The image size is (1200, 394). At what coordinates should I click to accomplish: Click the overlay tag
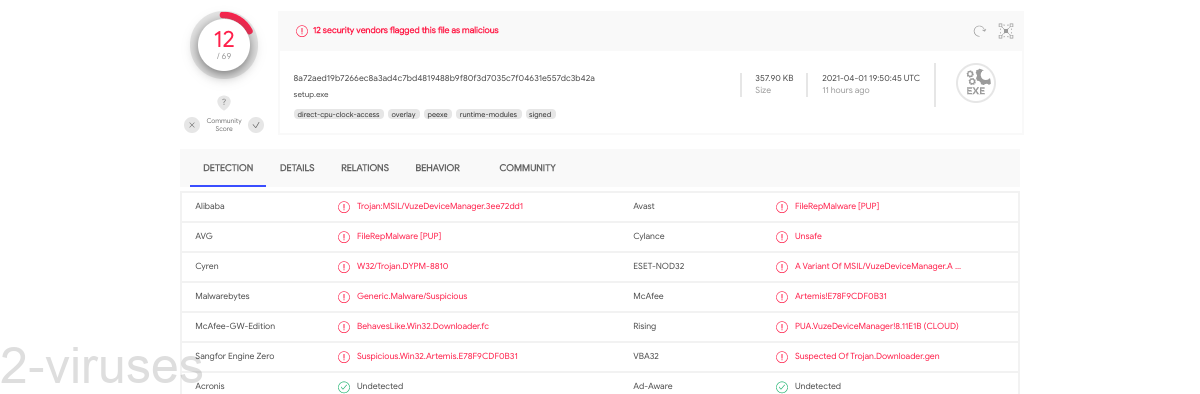(x=404, y=114)
